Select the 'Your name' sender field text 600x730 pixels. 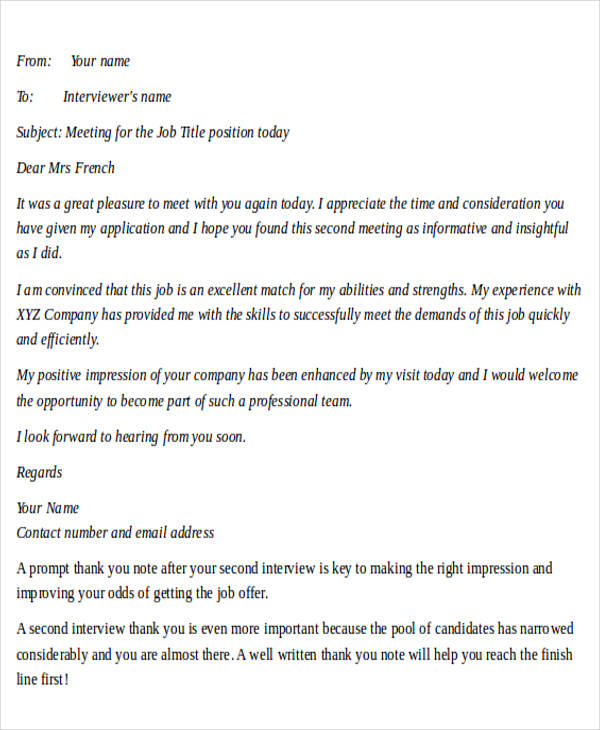tap(100, 61)
